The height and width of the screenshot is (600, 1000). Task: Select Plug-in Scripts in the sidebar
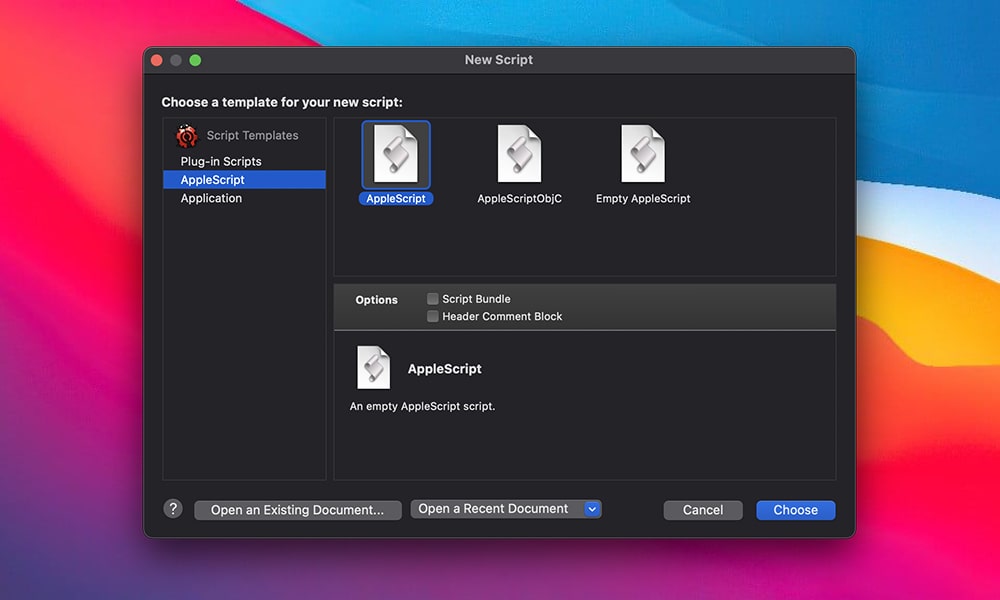tap(220, 160)
